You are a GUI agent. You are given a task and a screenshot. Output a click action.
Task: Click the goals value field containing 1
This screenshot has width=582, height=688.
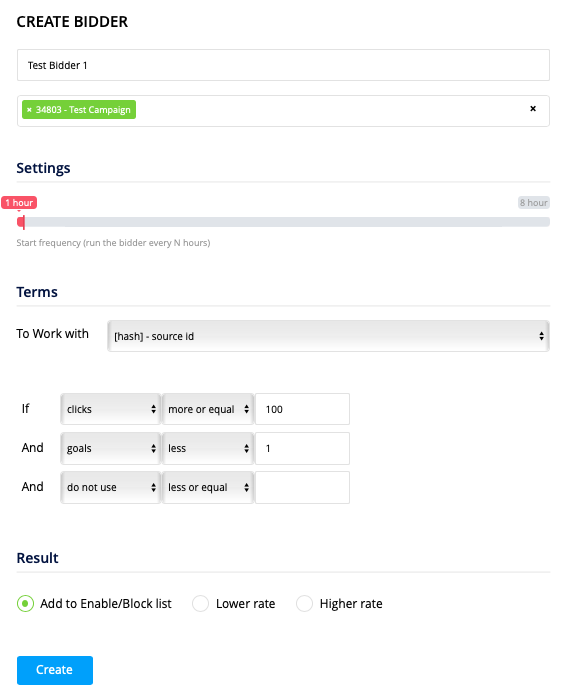pos(302,448)
